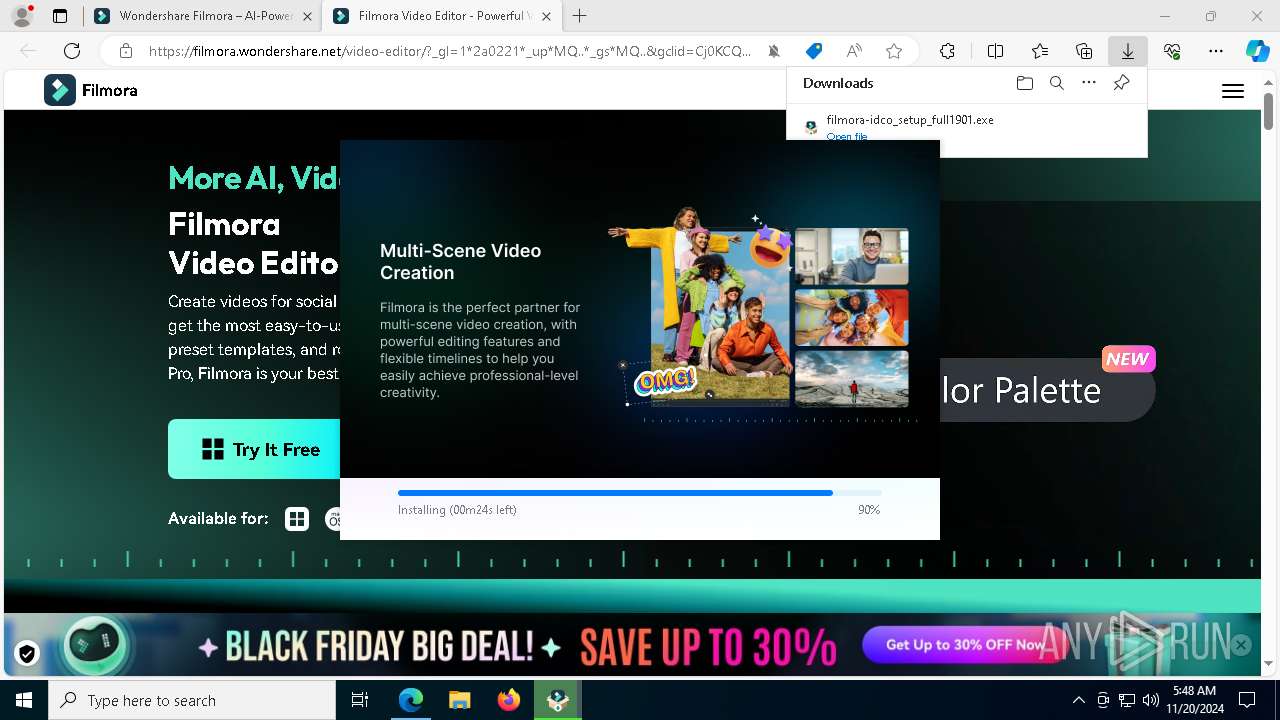The height and width of the screenshot is (720, 1280).
Task: Open the hamburger menu on Filmora page
Action: 1233,91
